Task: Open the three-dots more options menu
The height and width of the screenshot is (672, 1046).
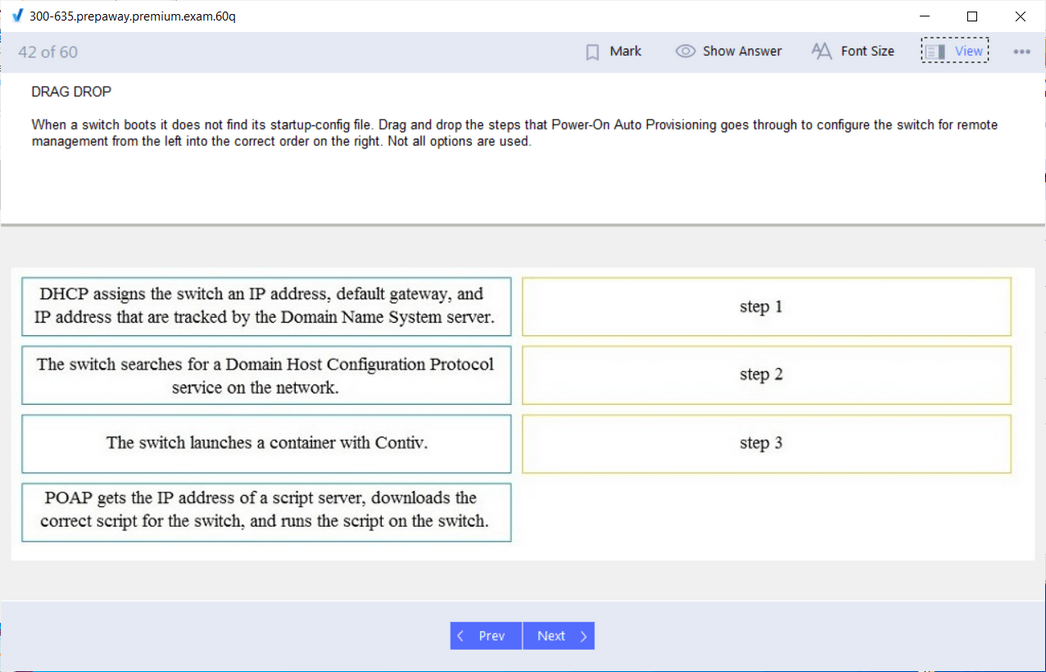Action: [1021, 51]
